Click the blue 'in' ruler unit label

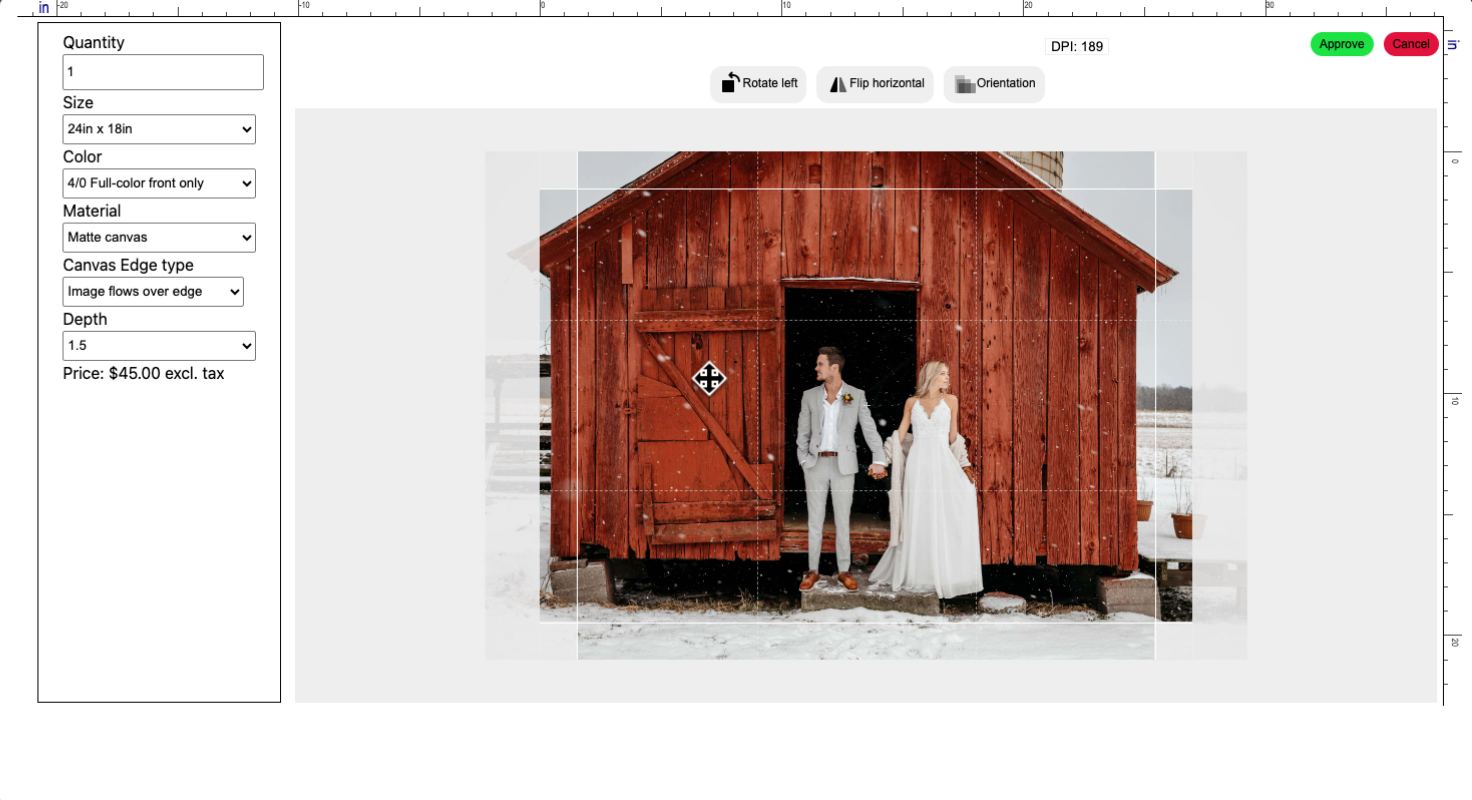coord(43,8)
